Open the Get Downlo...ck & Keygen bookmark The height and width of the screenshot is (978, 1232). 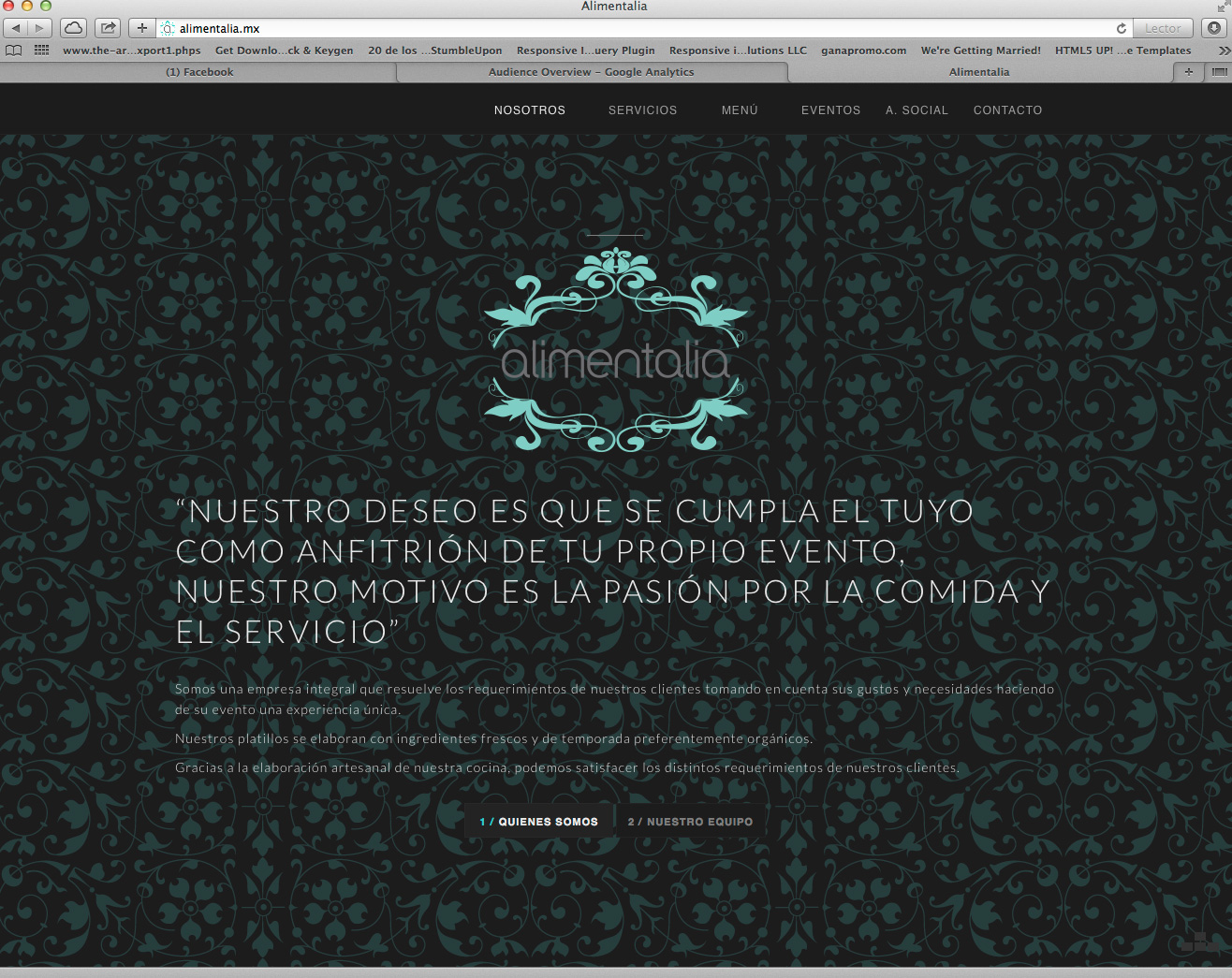[284, 51]
